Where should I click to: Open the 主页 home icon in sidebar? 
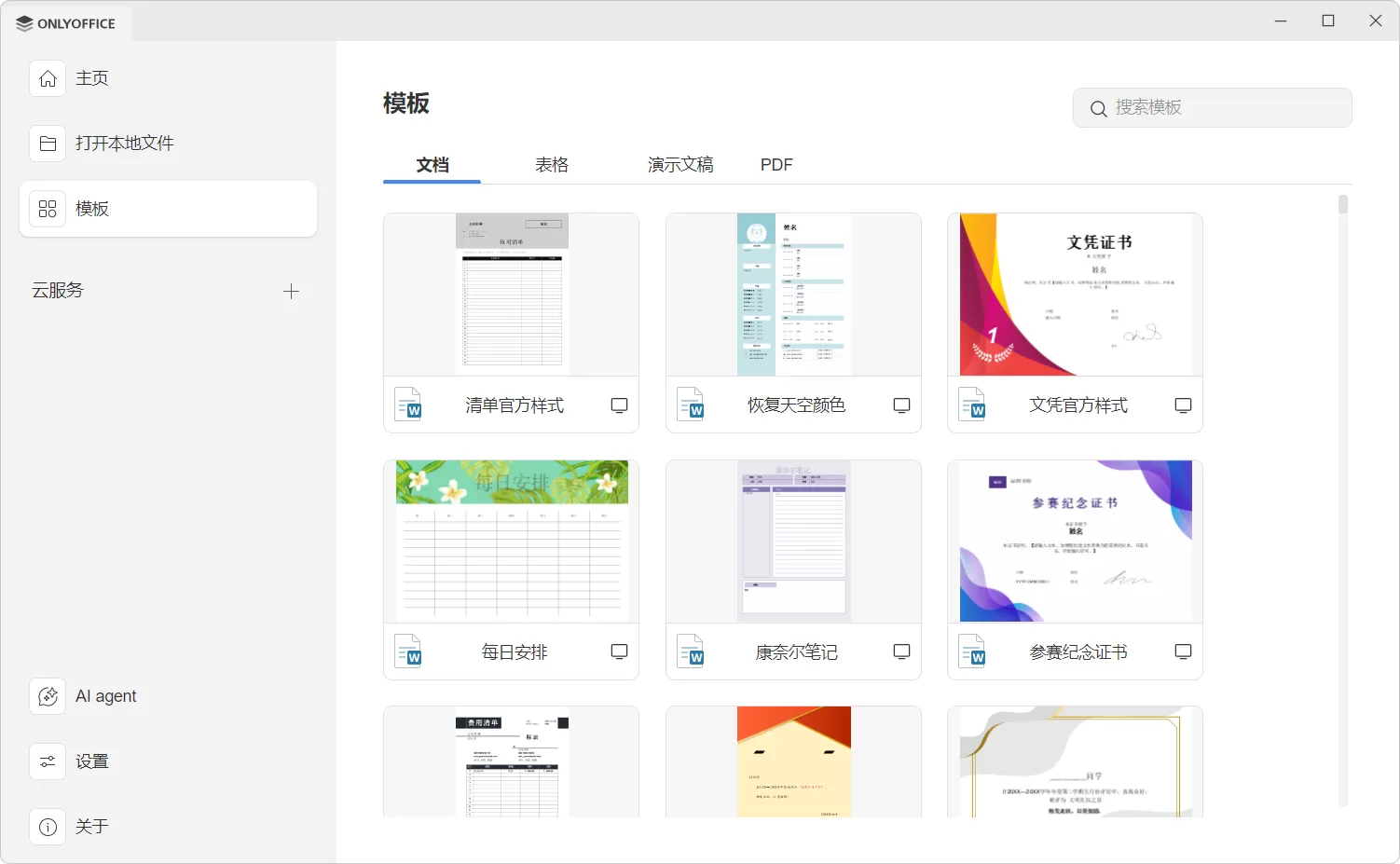[x=48, y=78]
